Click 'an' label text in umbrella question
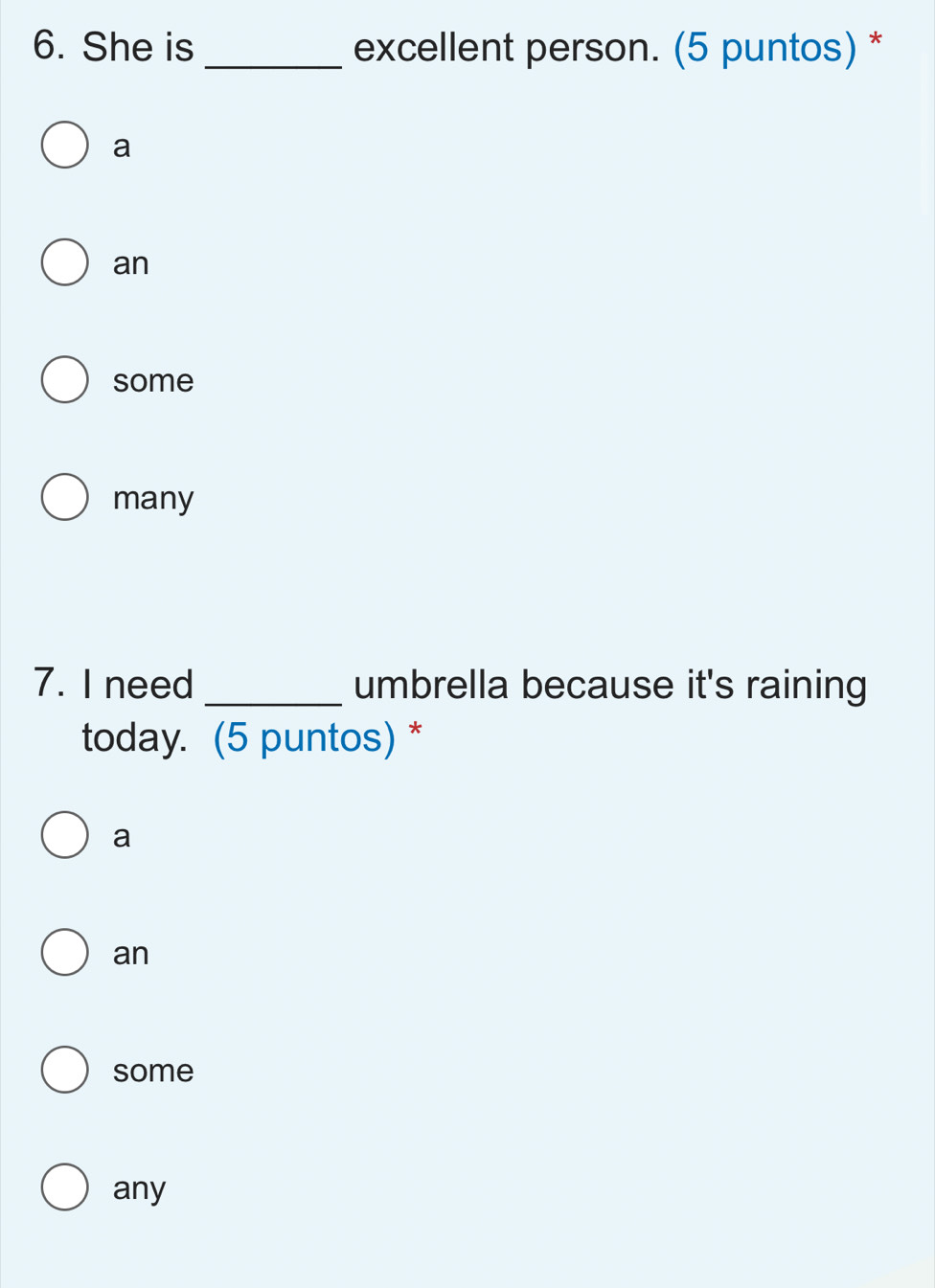The image size is (935, 1288). click(x=131, y=954)
